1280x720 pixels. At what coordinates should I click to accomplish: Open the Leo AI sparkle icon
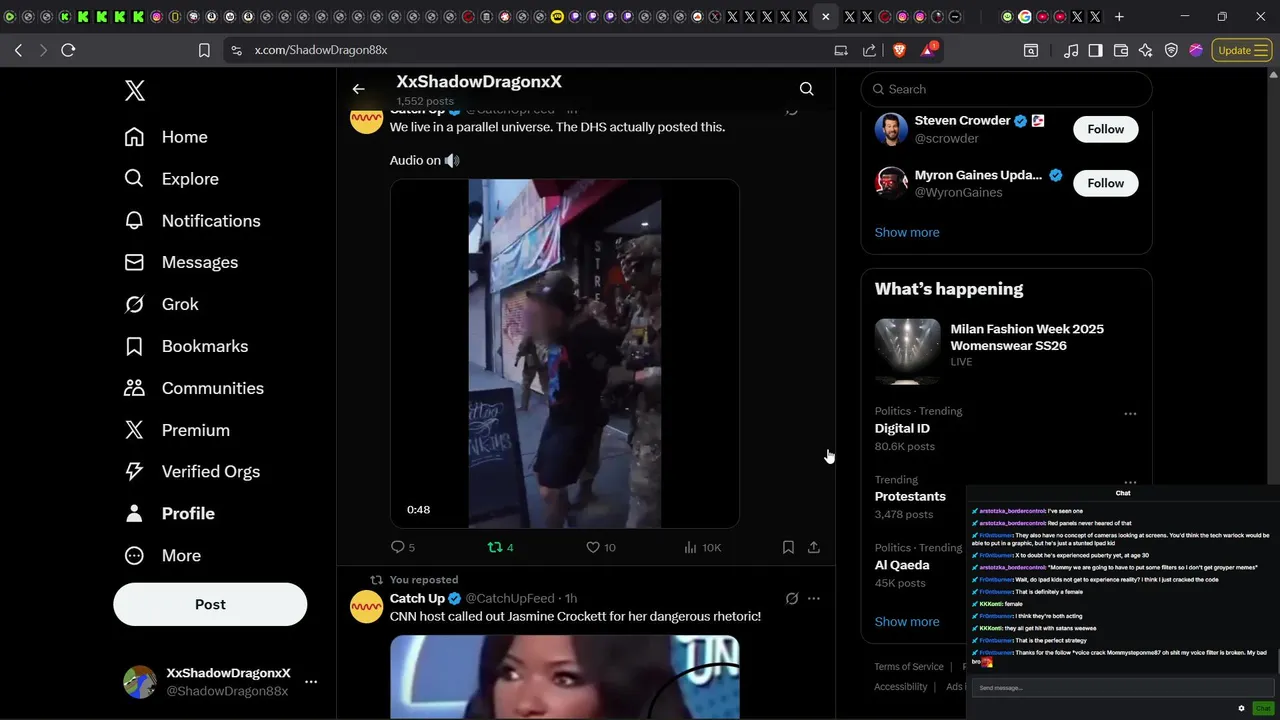coord(1146,50)
